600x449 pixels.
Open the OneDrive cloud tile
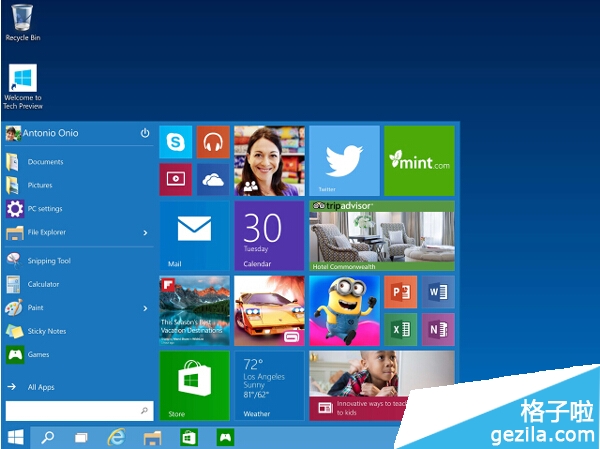213,180
